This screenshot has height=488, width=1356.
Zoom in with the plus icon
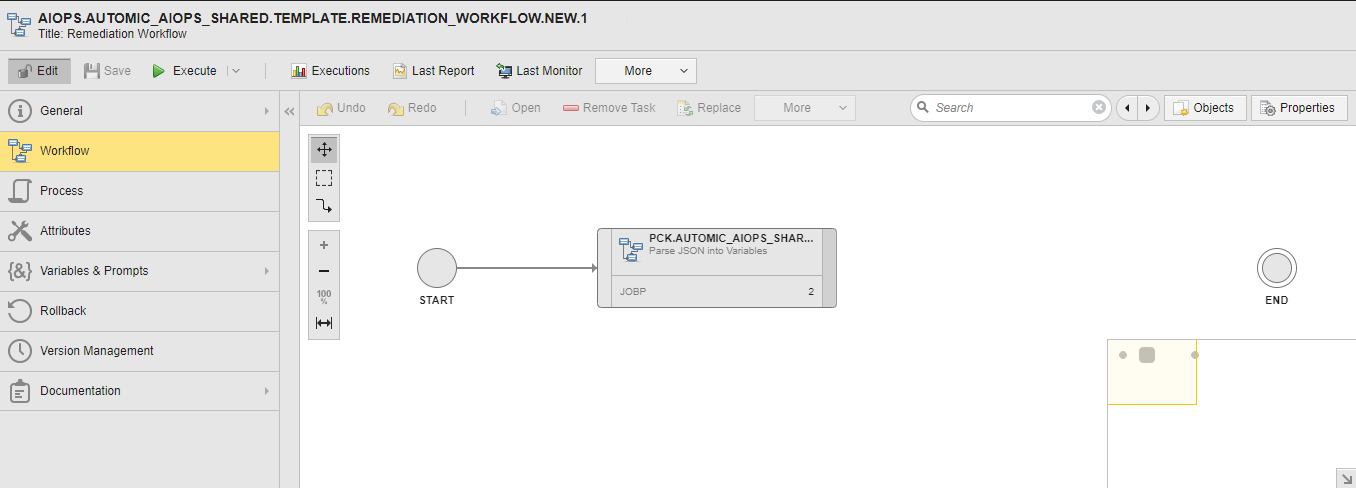pos(323,245)
